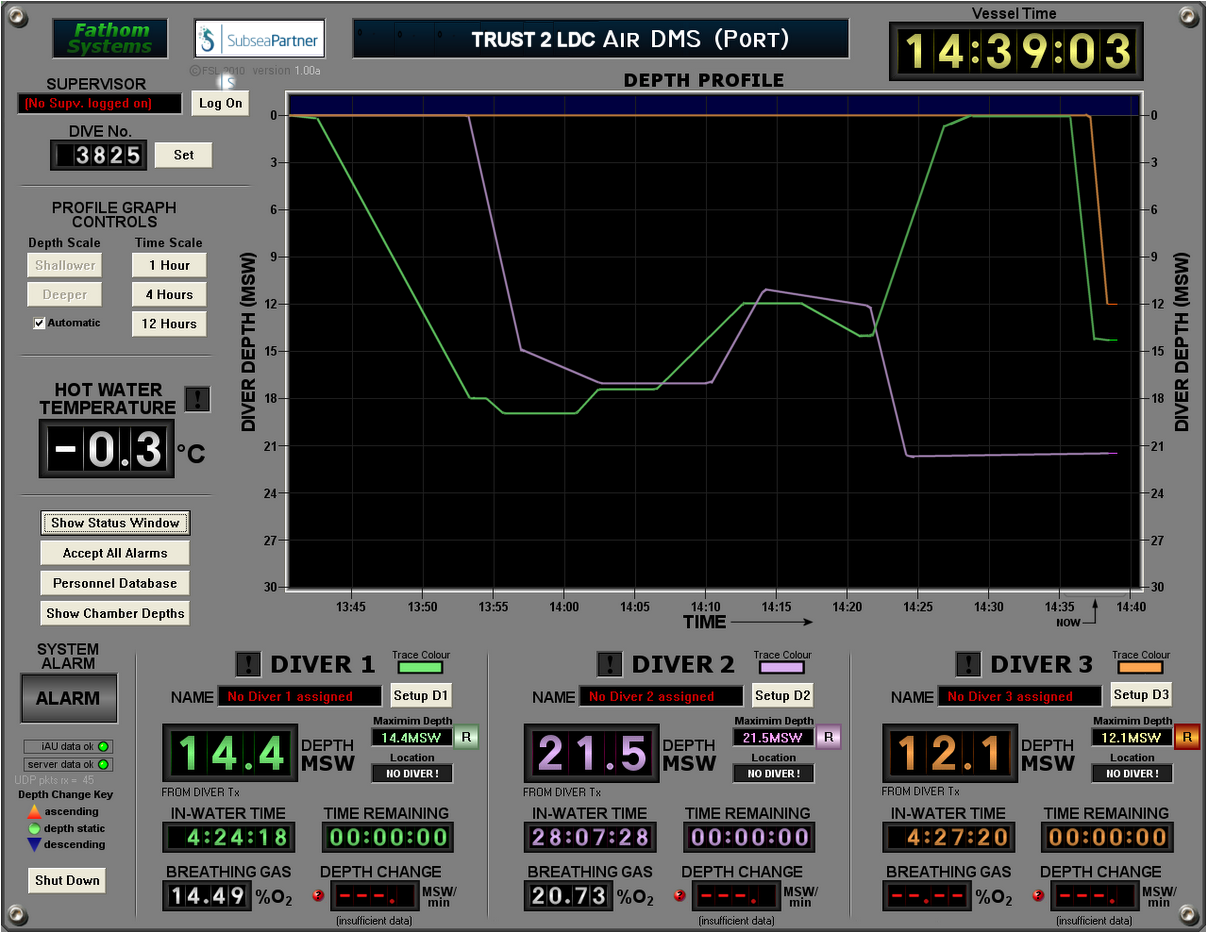Toggle the Automatic depth scale checkbox
This screenshot has height=933, width=1208.
pos(40,323)
